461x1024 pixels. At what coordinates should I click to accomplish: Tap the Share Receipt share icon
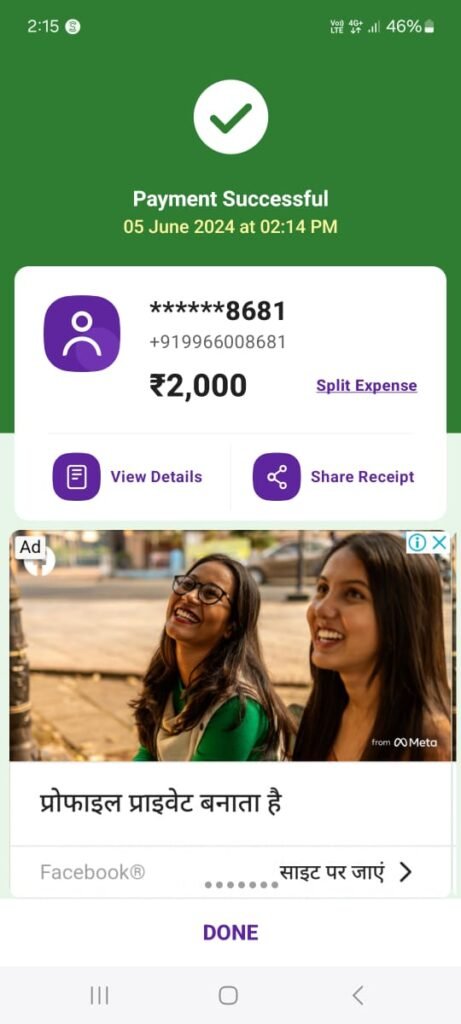(x=277, y=477)
